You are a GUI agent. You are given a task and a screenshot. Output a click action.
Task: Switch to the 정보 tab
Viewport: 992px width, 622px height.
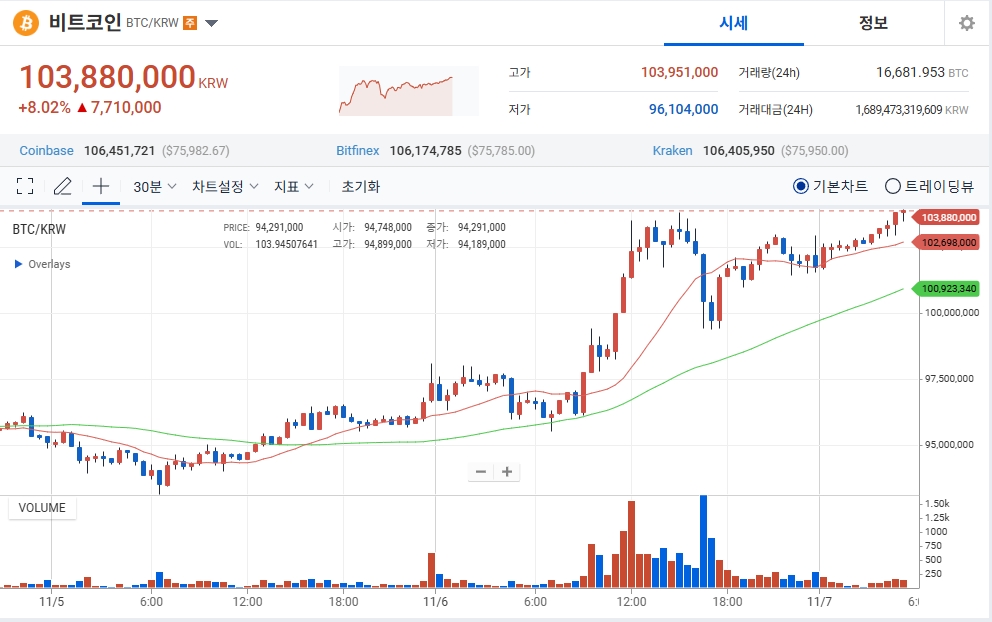[x=874, y=23]
